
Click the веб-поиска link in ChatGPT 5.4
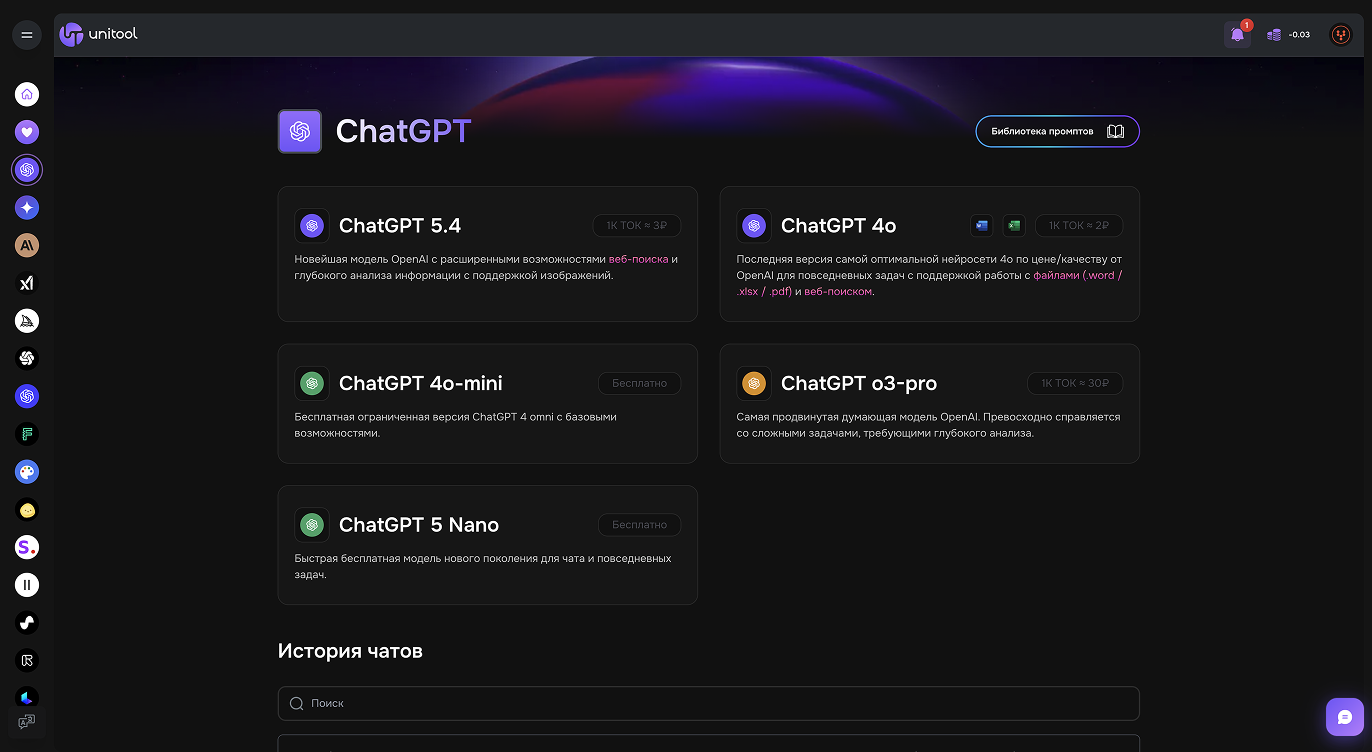(638, 259)
